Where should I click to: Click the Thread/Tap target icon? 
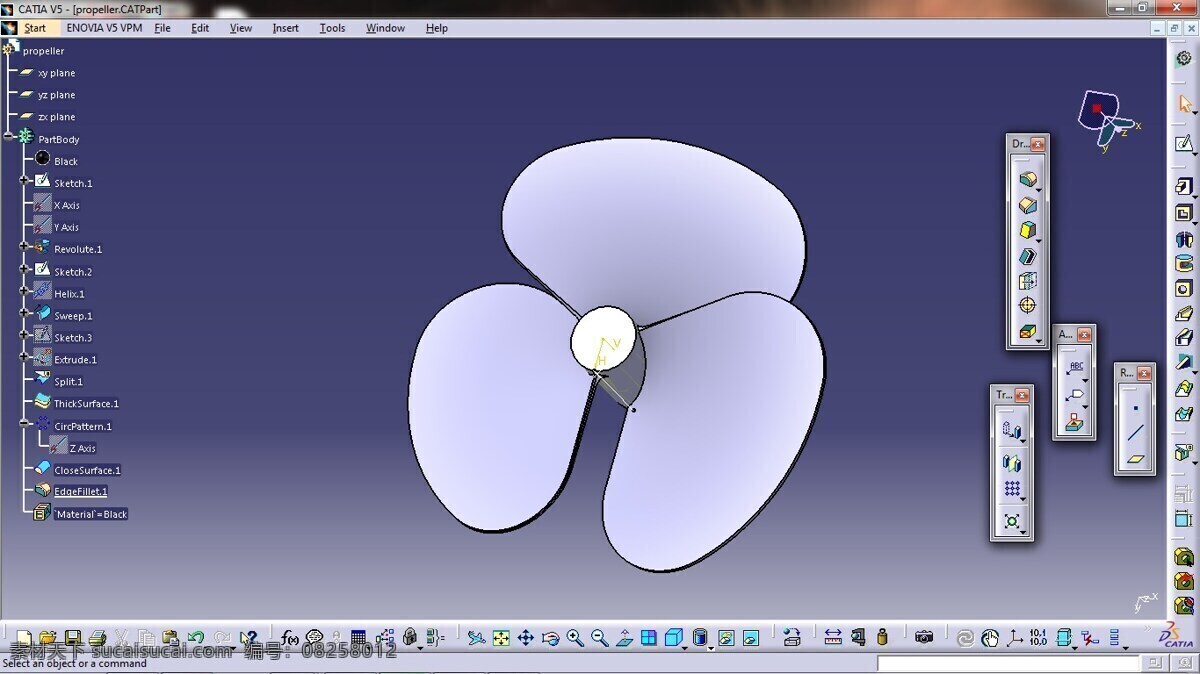coord(1026,306)
